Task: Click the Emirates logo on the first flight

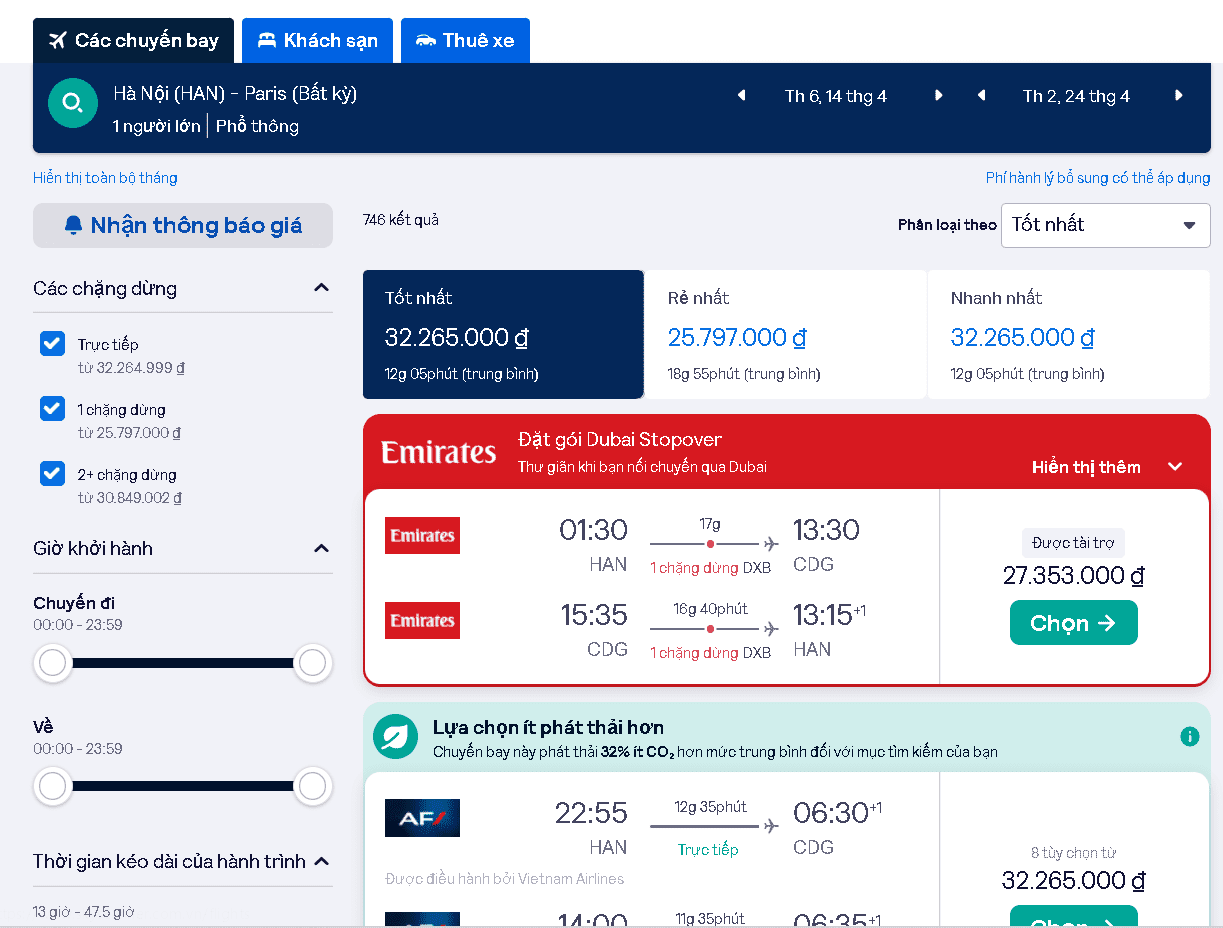Action: [x=421, y=535]
